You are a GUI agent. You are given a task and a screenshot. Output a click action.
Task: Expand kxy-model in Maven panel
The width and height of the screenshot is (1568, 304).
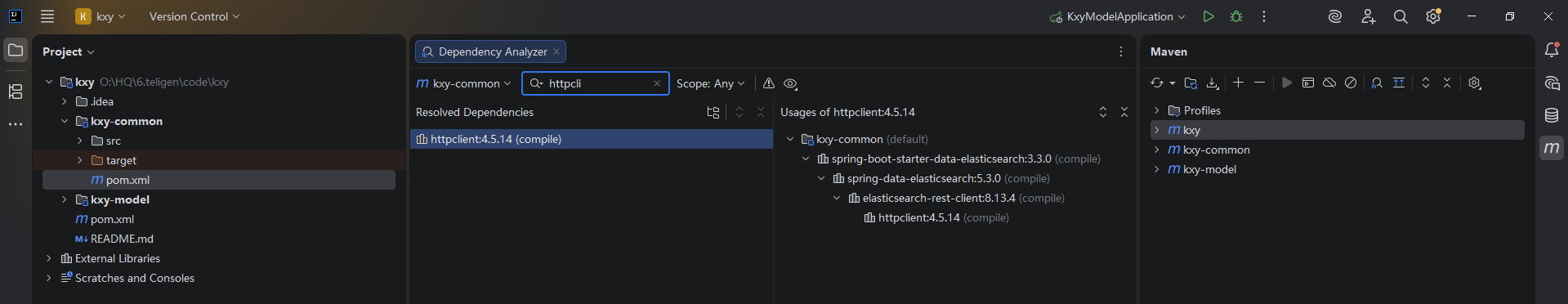pos(1157,169)
